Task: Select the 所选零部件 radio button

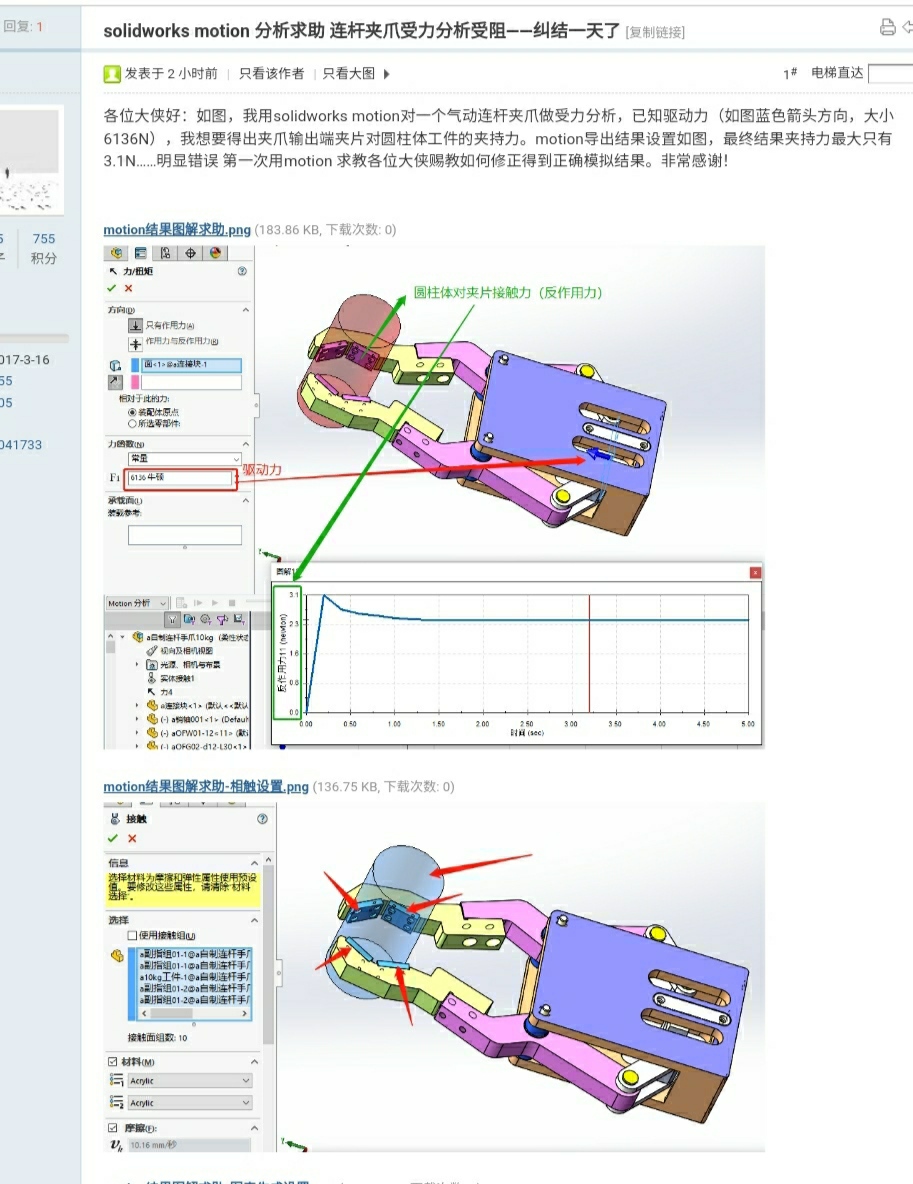Action: (x=132, y=424)
